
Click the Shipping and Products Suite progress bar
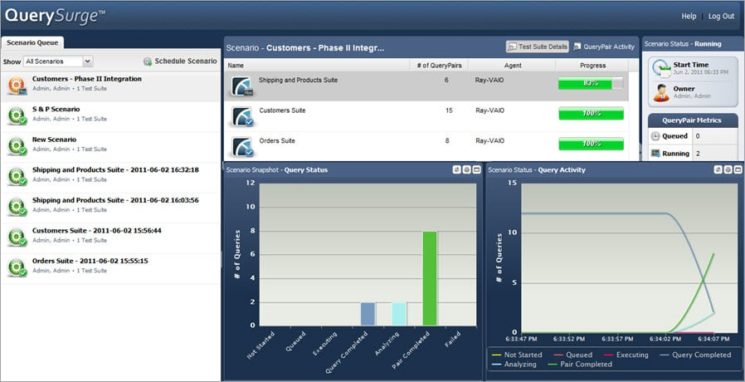click(591, 84)
